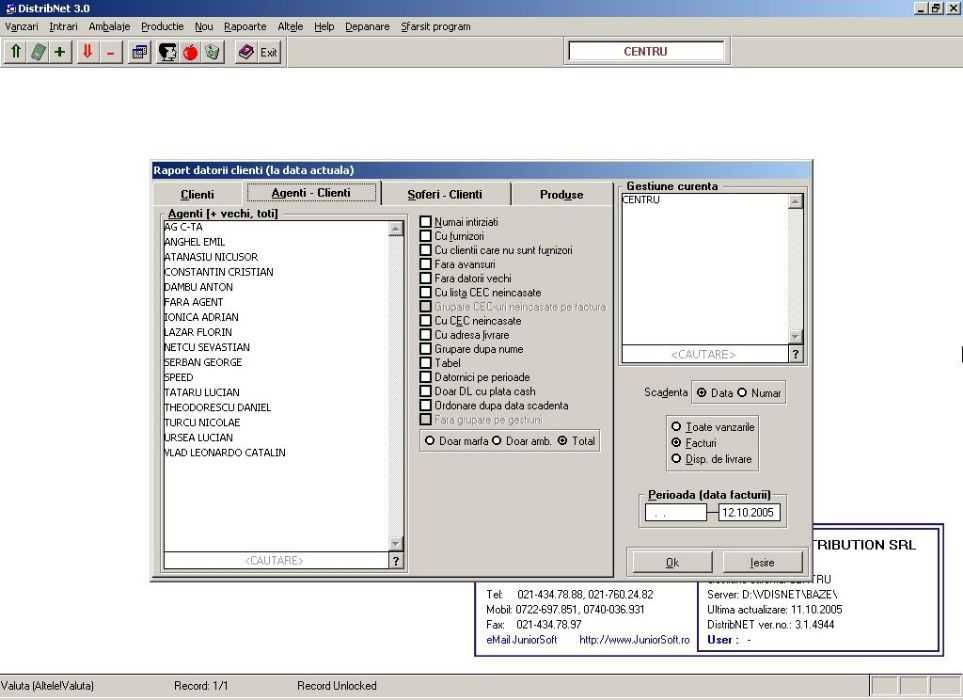Open the Ambalaje menu

point(109,26)
